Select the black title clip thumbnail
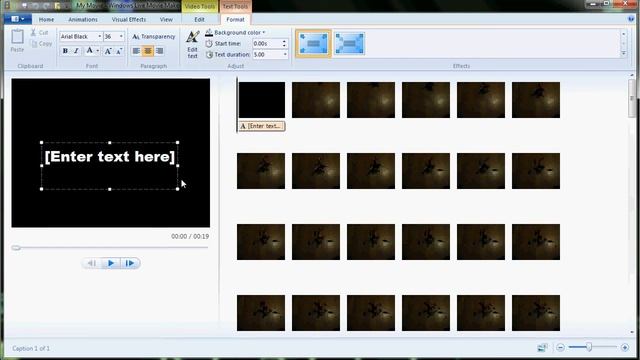The image size is (640, 360). click(262, 100)
